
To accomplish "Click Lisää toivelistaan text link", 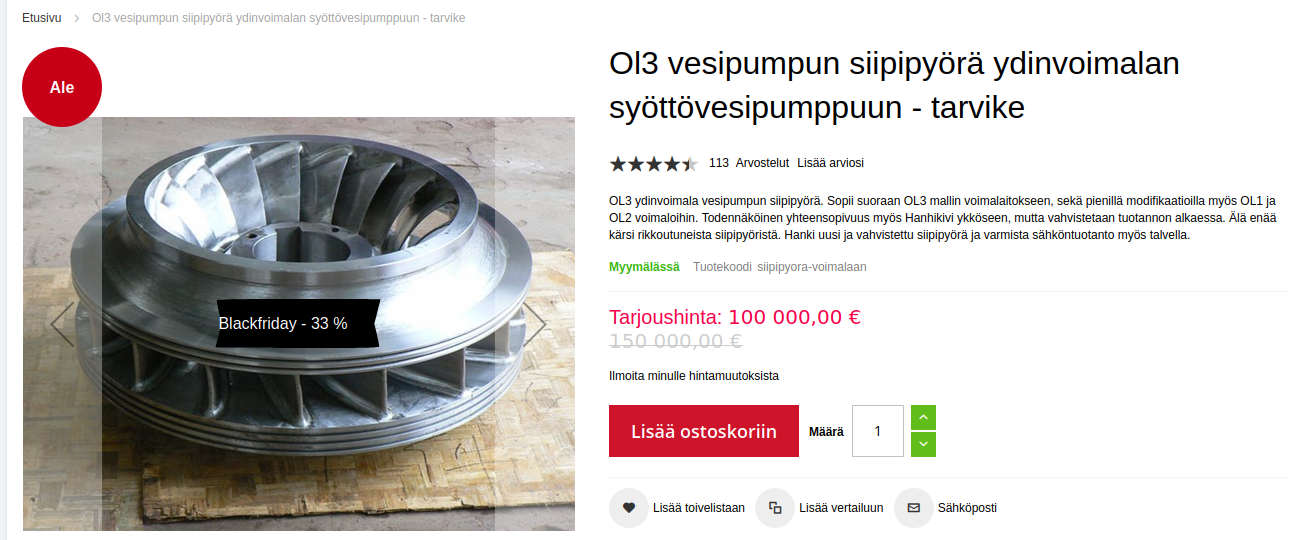I will [x=699, y=508].
